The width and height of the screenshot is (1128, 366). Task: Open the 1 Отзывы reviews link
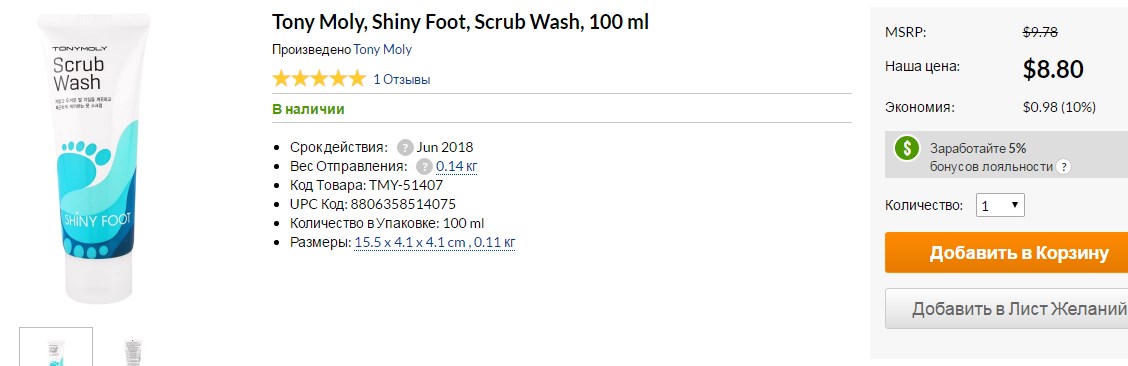pos(401,80)
